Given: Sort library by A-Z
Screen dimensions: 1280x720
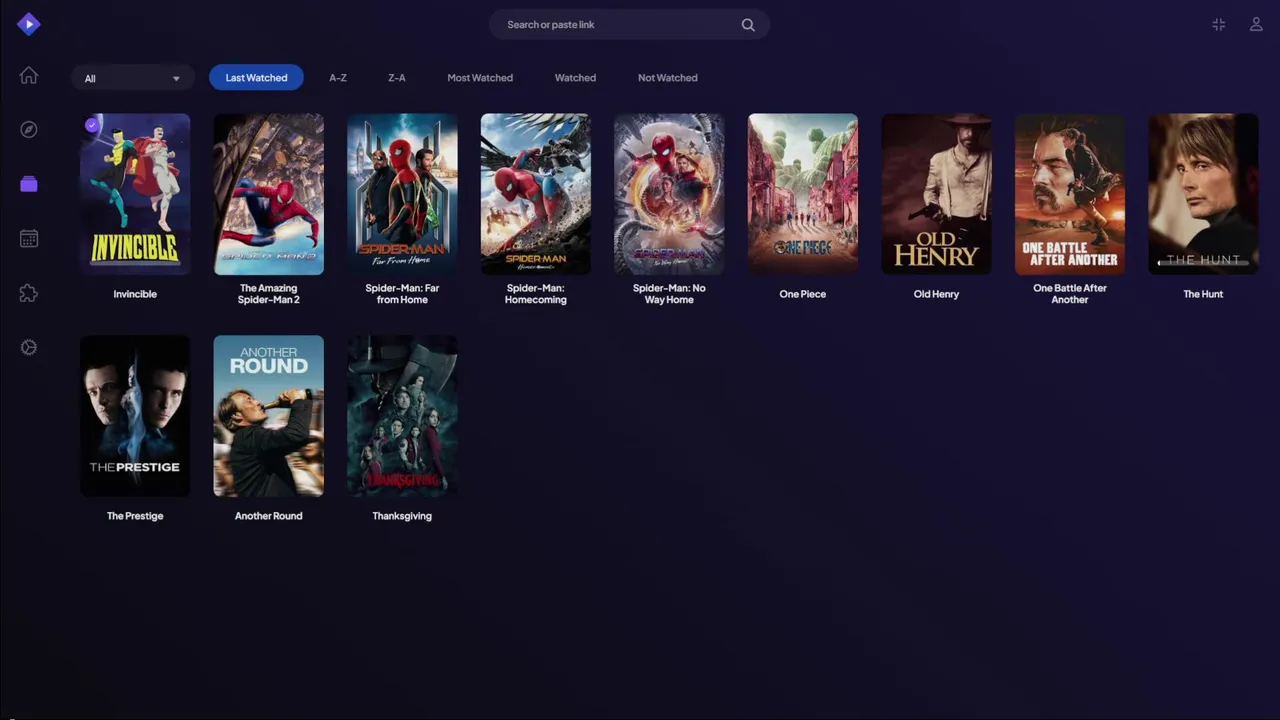Looking at the screenshot, I should [338, 77].
